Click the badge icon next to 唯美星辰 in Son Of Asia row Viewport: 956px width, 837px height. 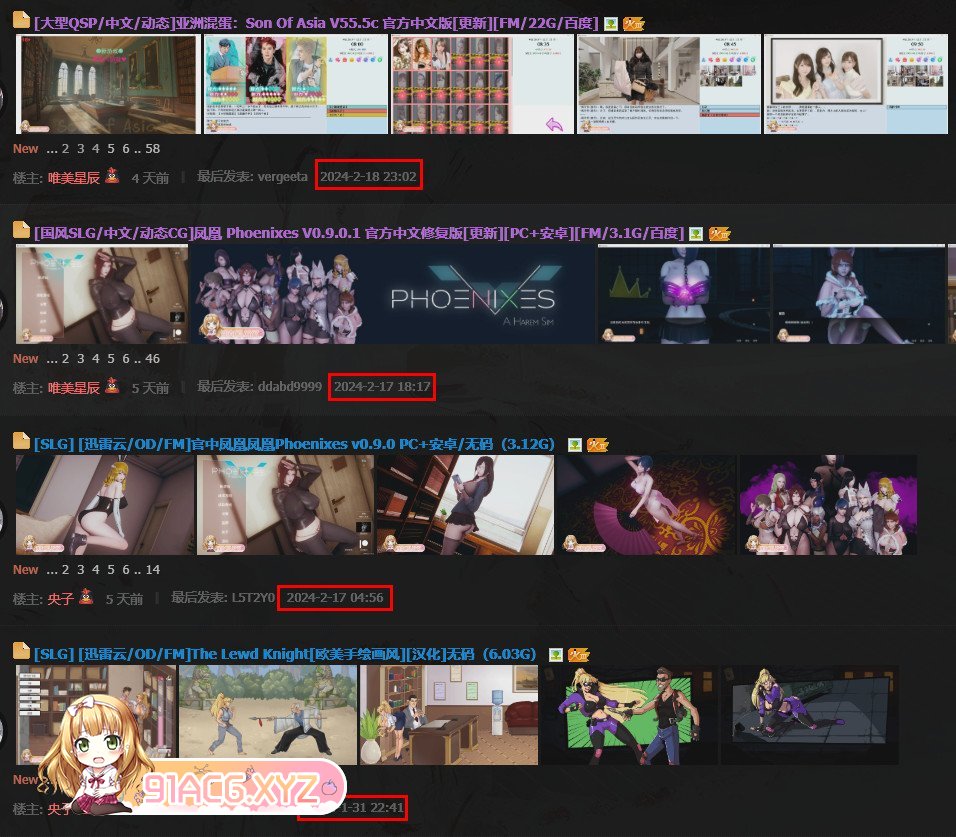click(x=112, y=177)
